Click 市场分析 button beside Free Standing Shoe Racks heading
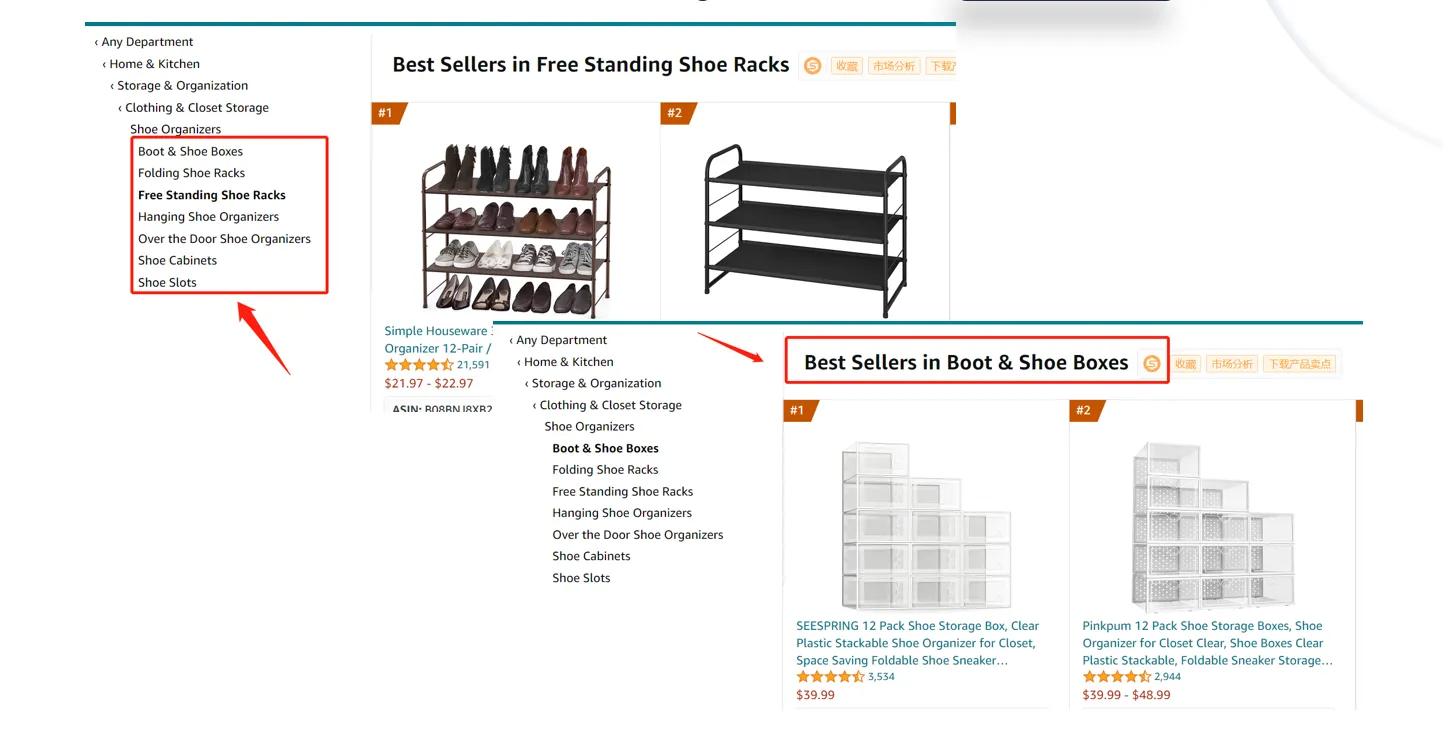The height and width of the screenshot is (729, 1443). click(x=893, y=66)
